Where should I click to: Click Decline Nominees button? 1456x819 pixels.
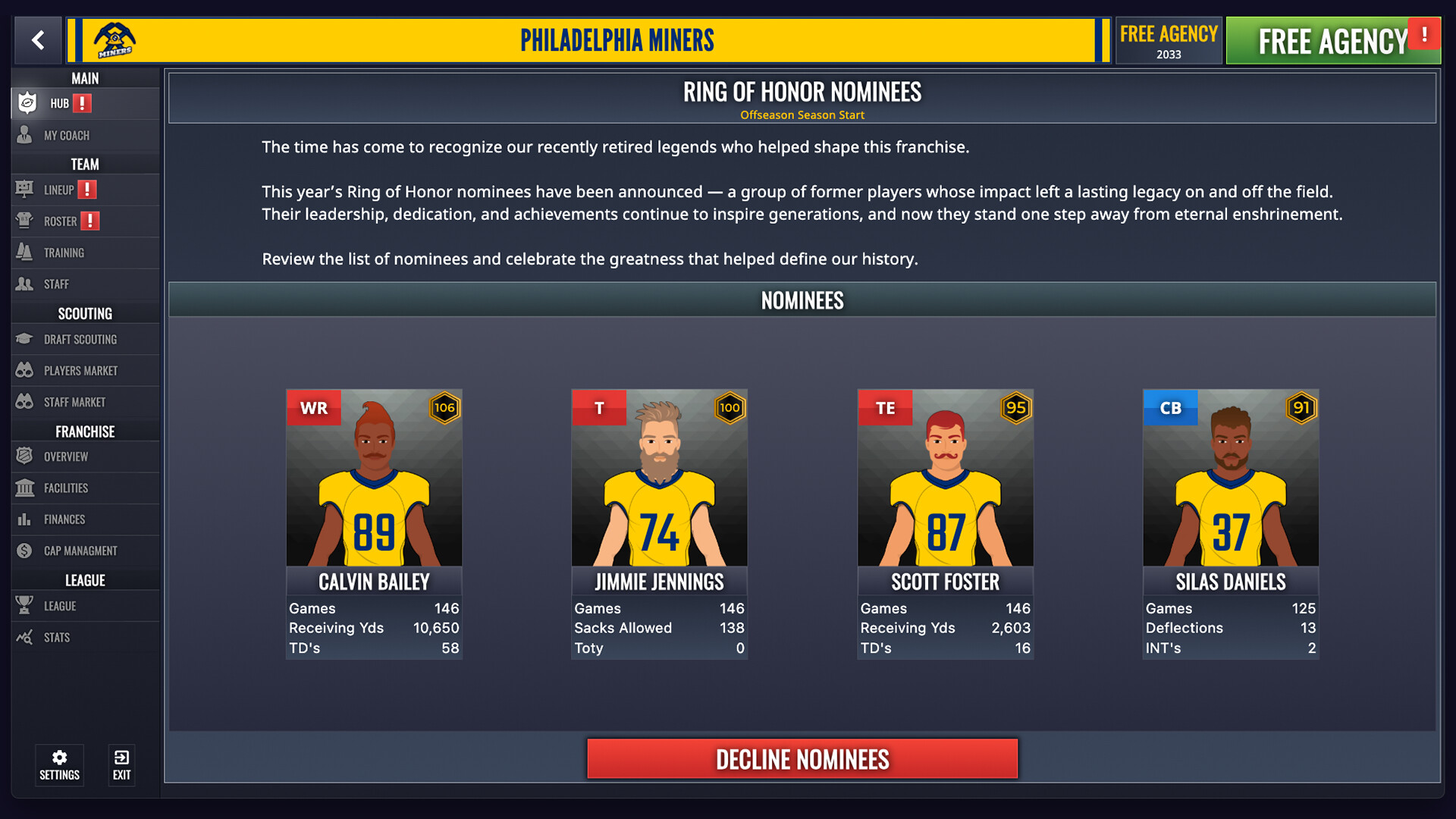(x=802, y=759)
